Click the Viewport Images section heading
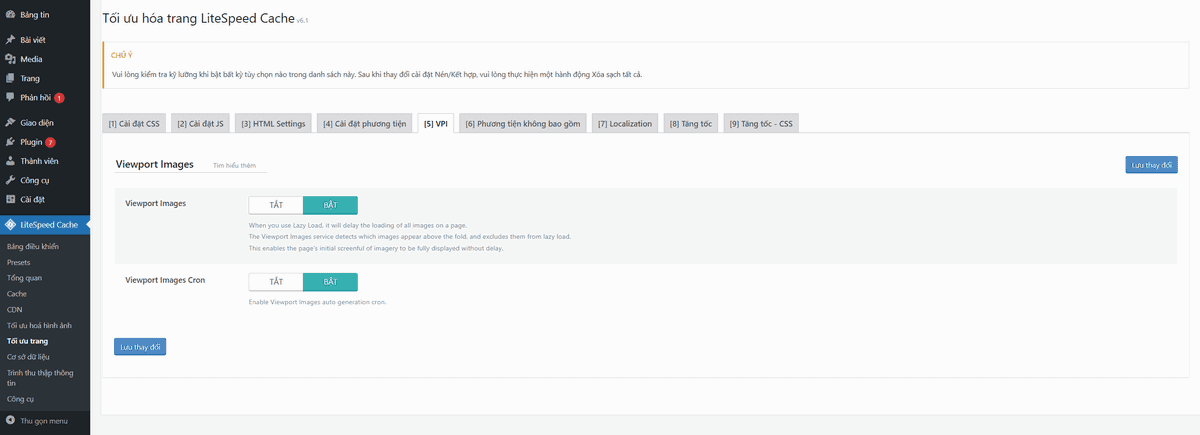Image resolution: width=1200 pixels, height=435 pixels. tap(155, 164)
